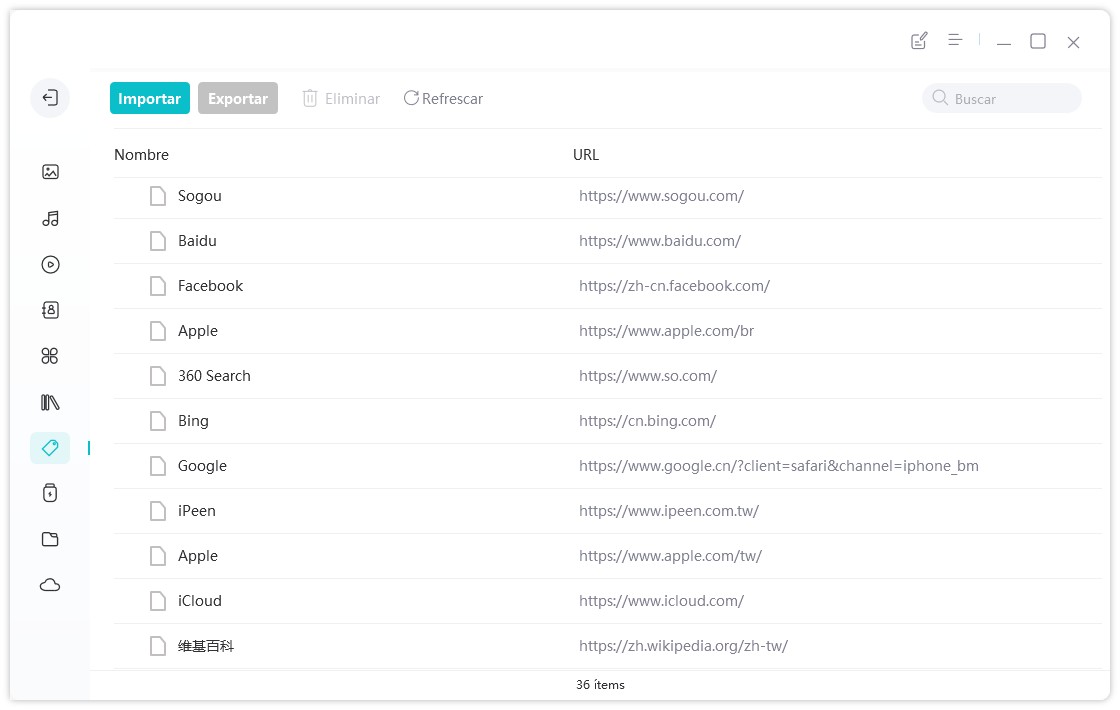Click the https://www.so.com/ URL

[648, 376]
